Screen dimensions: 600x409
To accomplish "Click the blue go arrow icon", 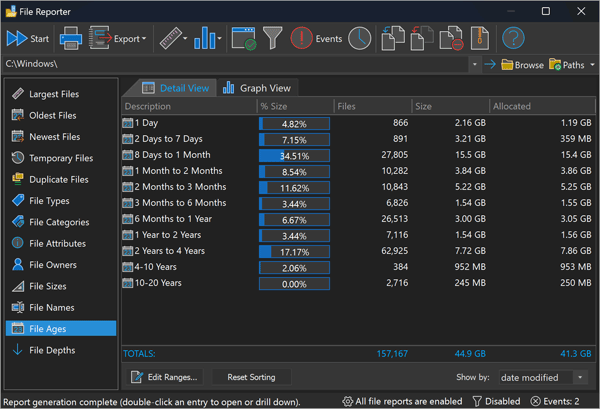I will click(490, 64).
